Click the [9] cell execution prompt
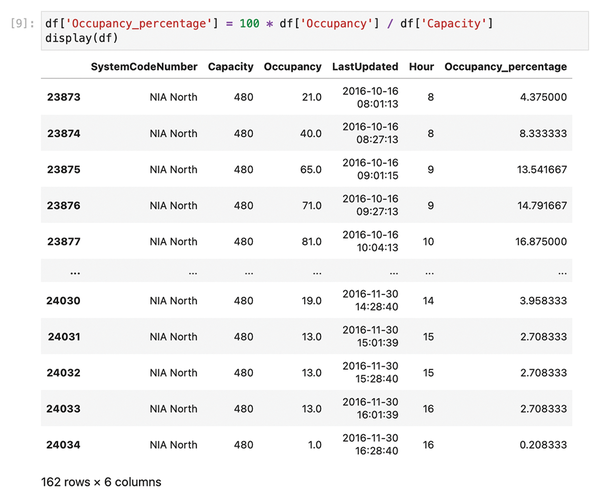The height and width of the screenshot is (504, 600). 22,24
